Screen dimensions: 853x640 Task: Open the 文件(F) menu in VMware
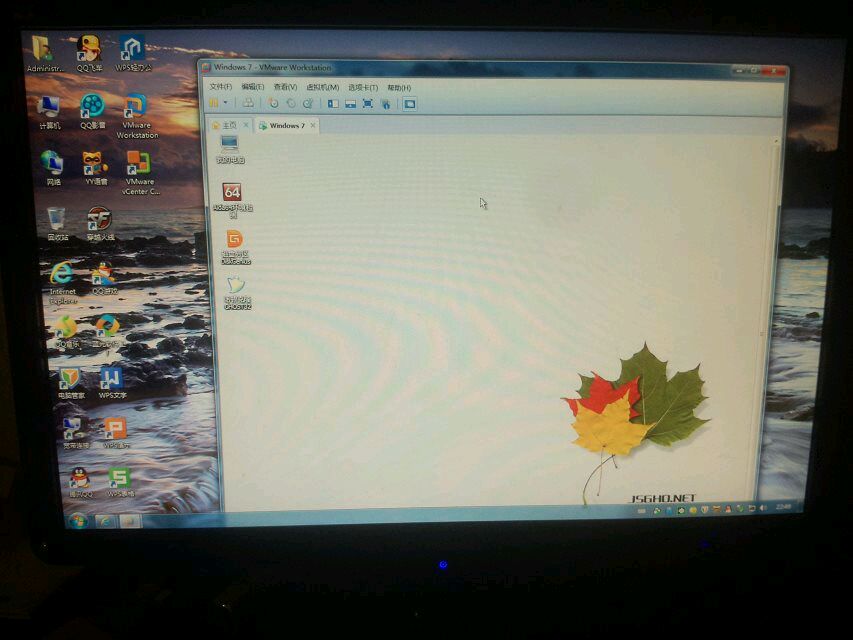[x=220, y=87]
